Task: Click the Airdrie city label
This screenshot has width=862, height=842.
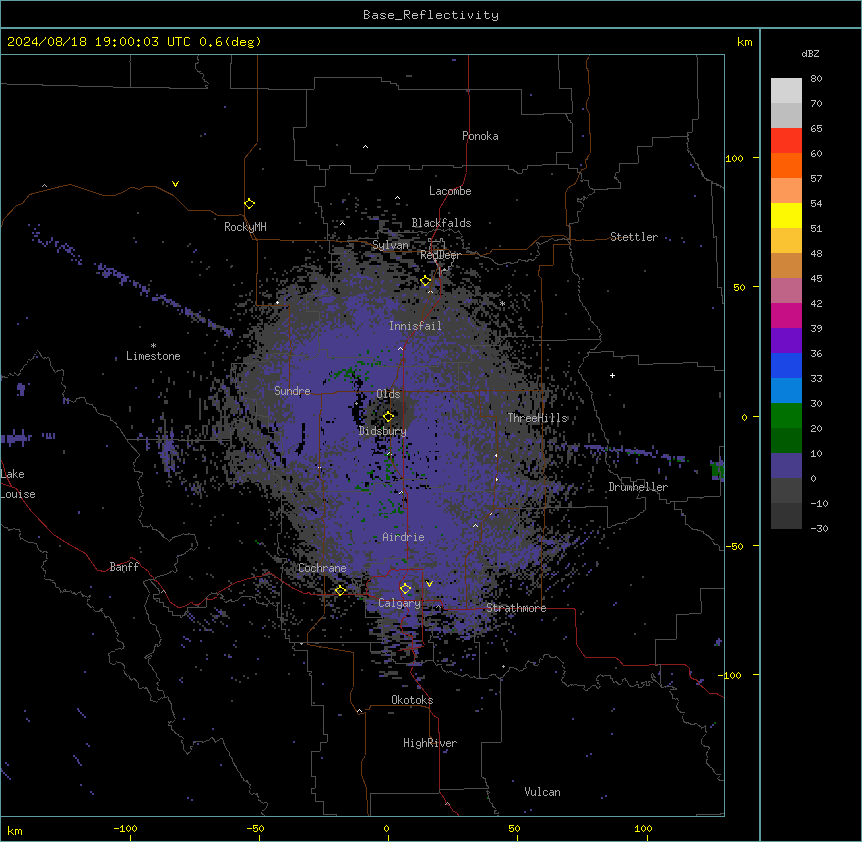Action: (x=403, y=537)
